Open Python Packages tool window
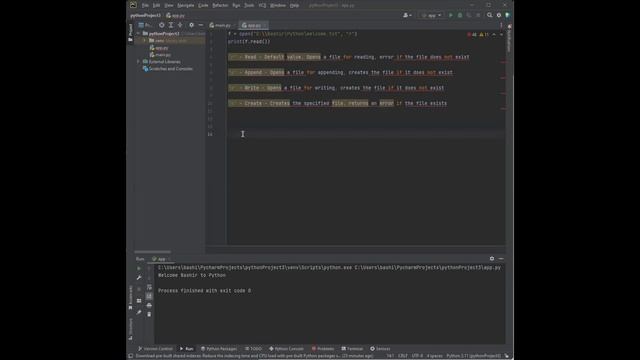The height and width of the screenshot is (360, 640). (x=219, y=349)
